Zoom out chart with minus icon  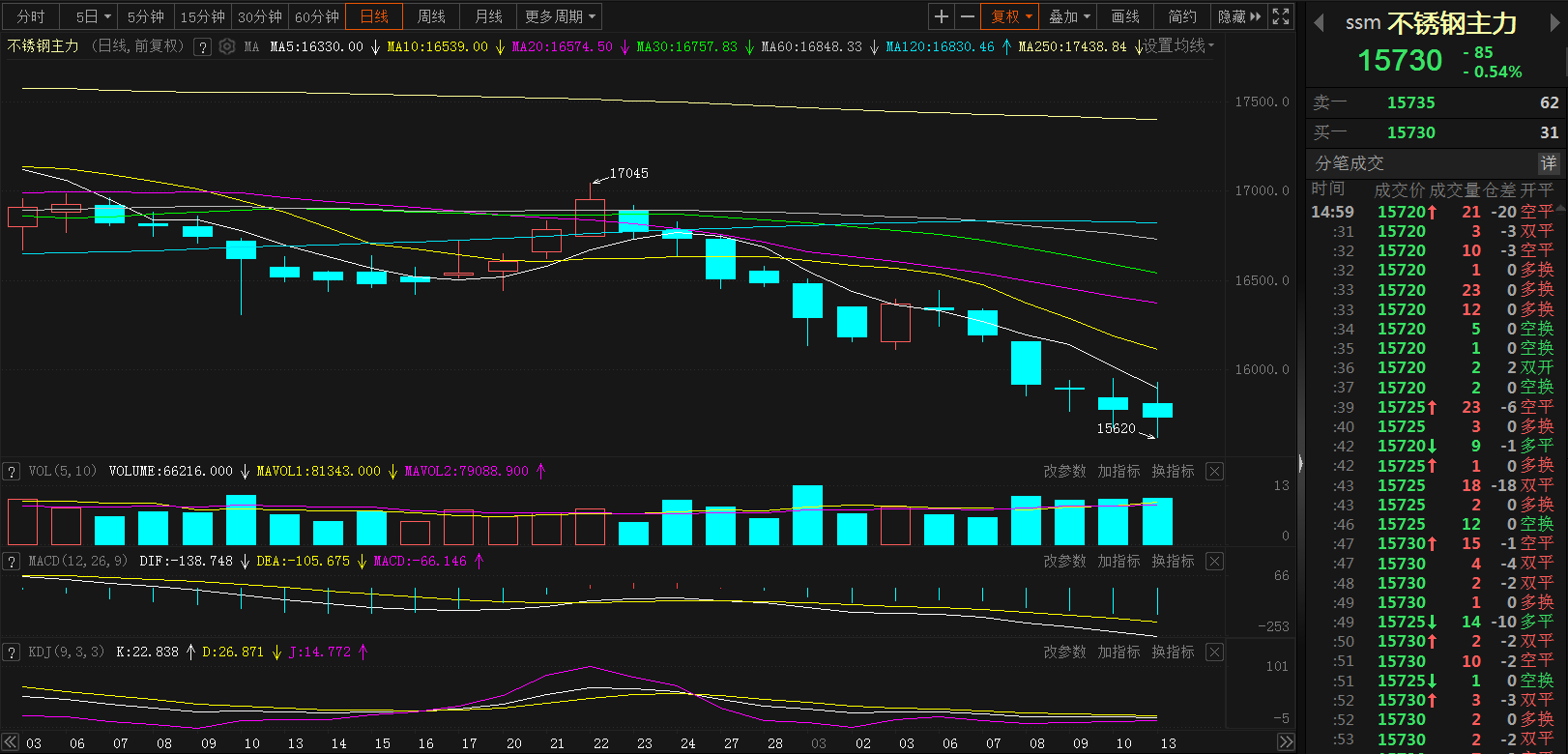click(967, 16)
